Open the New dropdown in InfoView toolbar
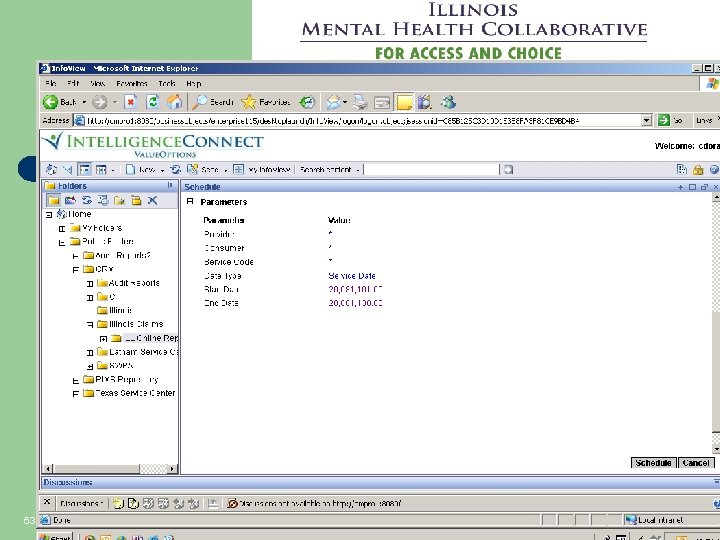Screen dimensions: 720x540 tap(162, 170)
